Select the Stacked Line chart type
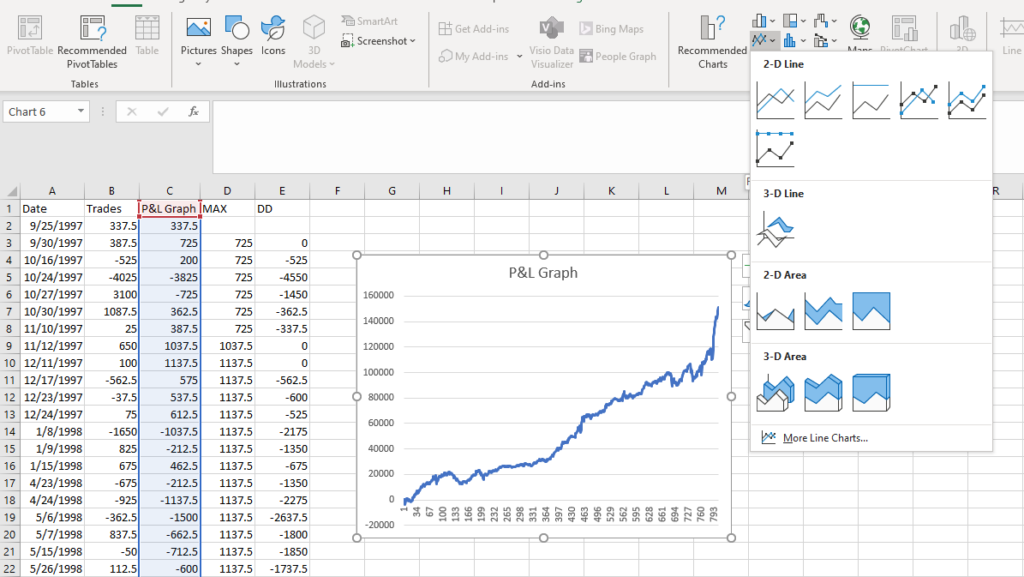 [822, 100]
